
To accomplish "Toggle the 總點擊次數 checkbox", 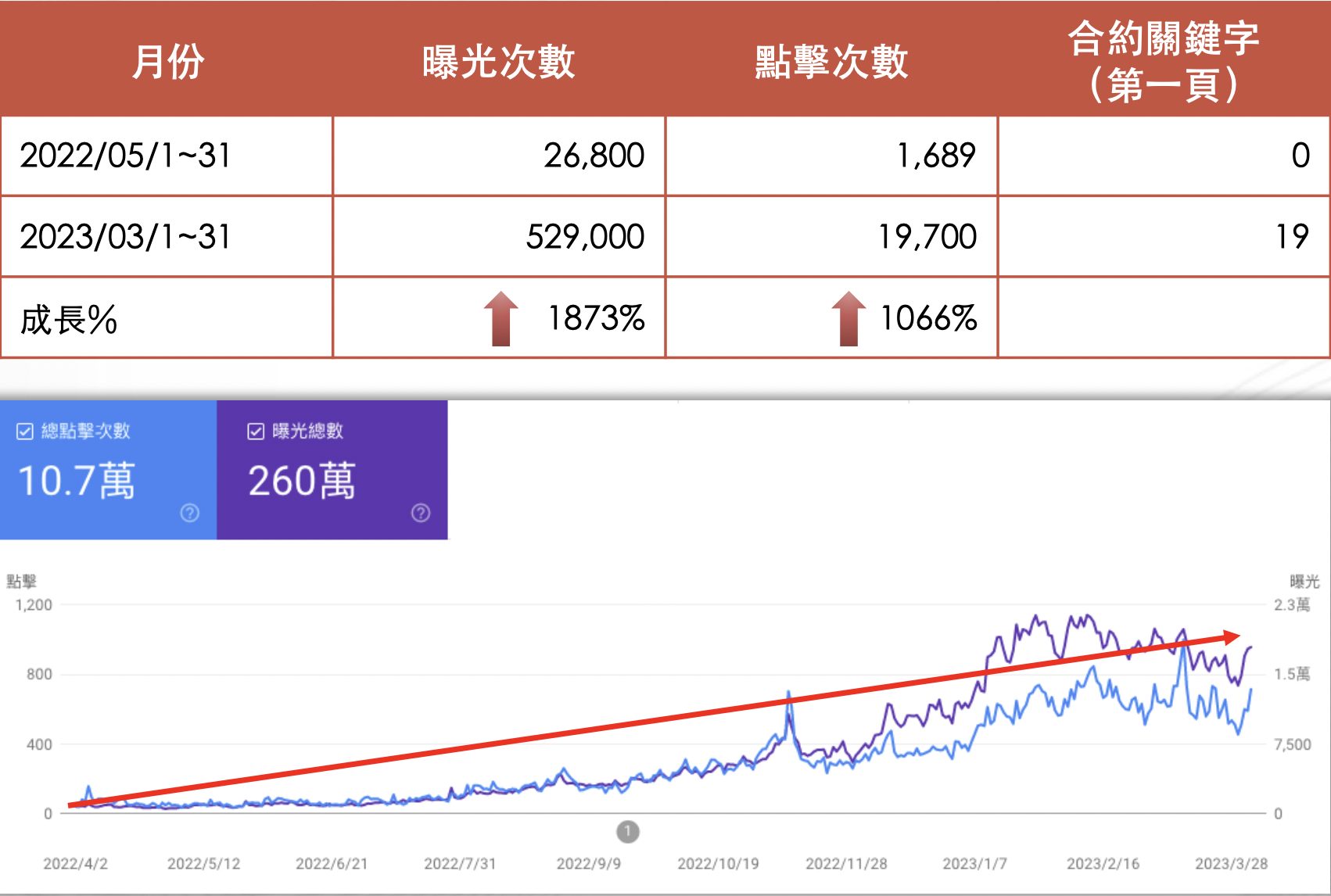I will tap(25, 432).
